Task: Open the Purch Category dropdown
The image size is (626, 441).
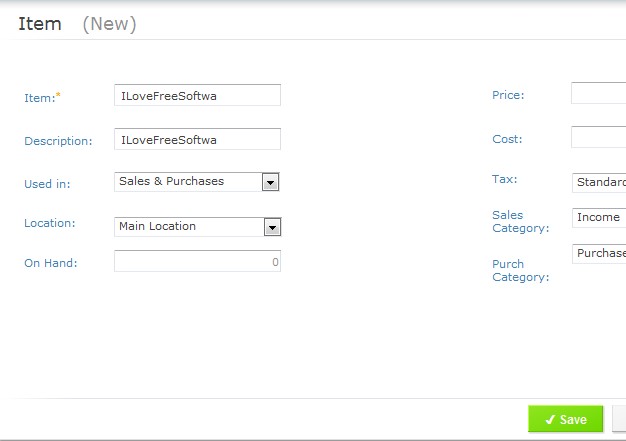Action: tap(599, 254)
